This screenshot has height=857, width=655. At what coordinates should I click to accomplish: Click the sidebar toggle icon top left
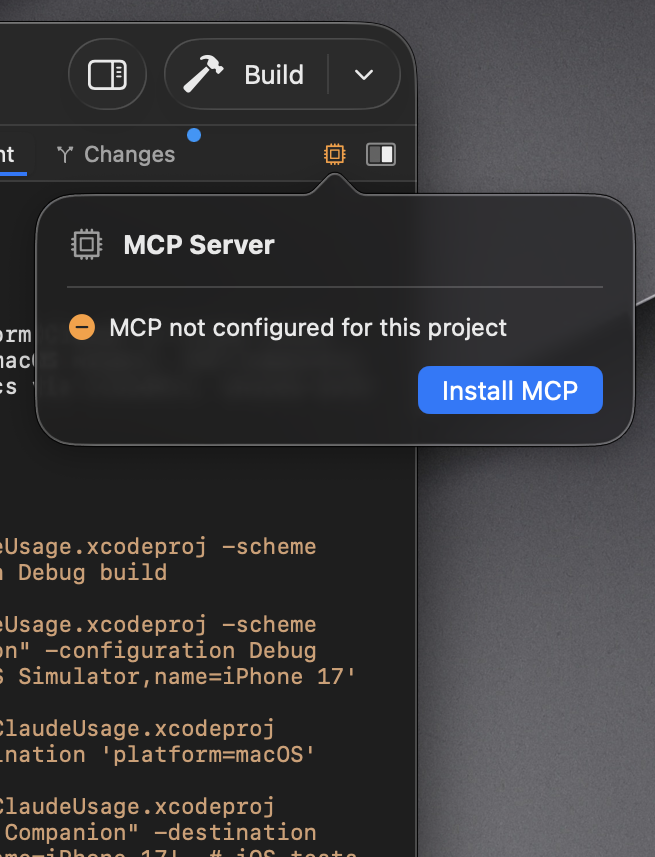click(107, 74)
